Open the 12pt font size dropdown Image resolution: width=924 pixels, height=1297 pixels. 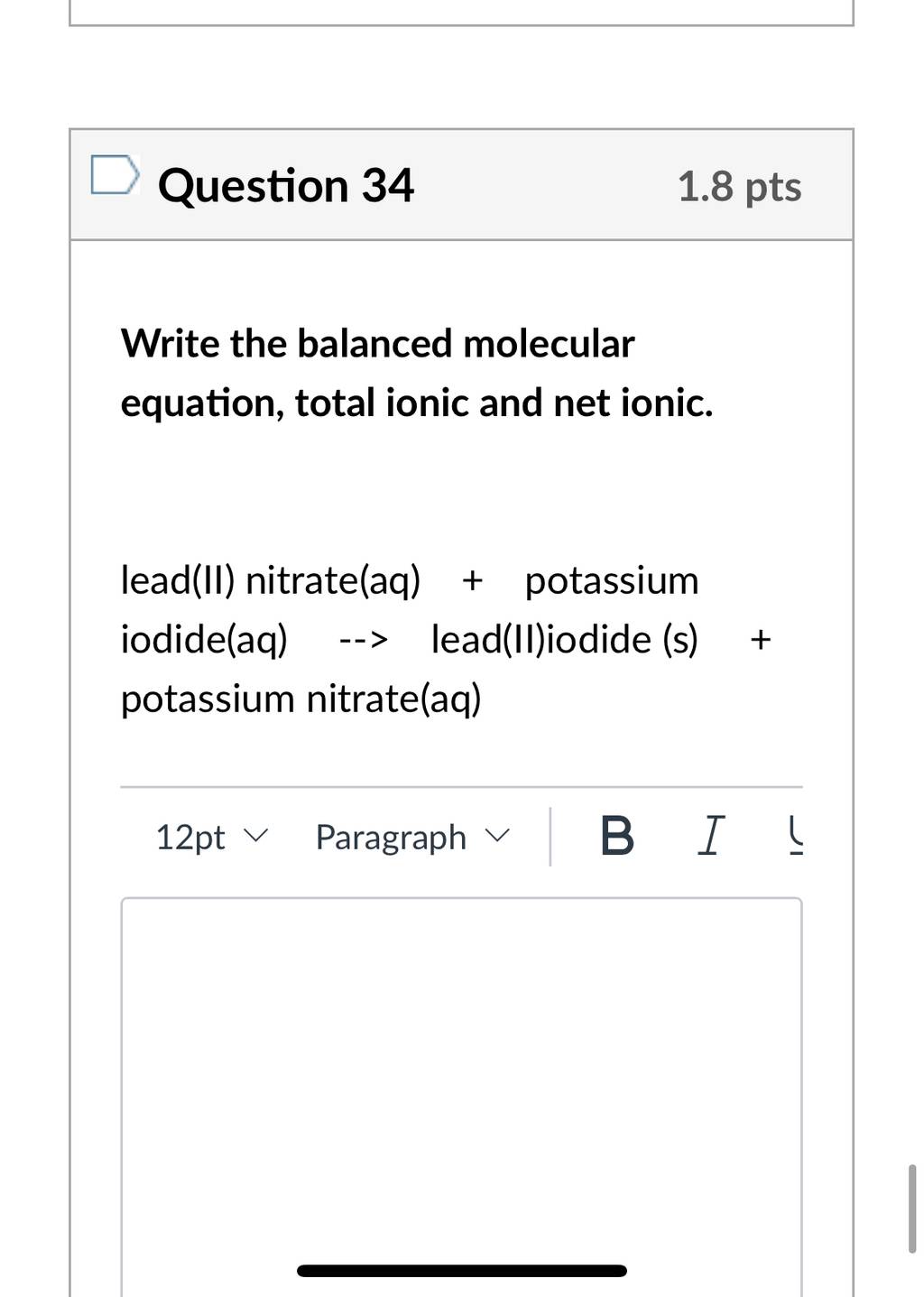tap(211, 837)
